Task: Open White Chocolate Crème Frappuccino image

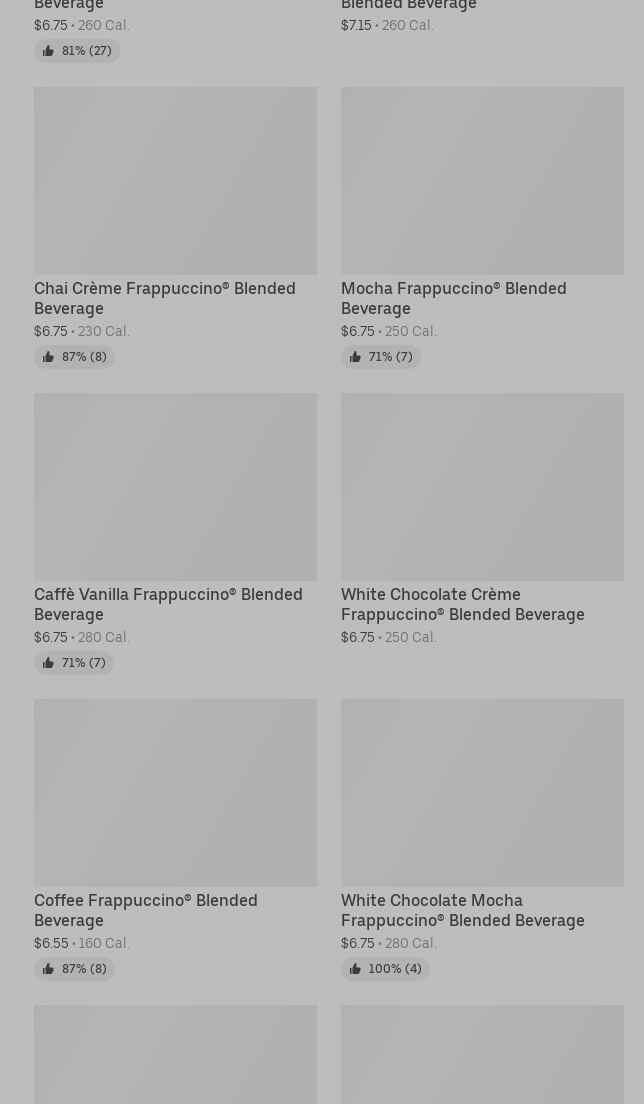Action: (x=483, y=487)
